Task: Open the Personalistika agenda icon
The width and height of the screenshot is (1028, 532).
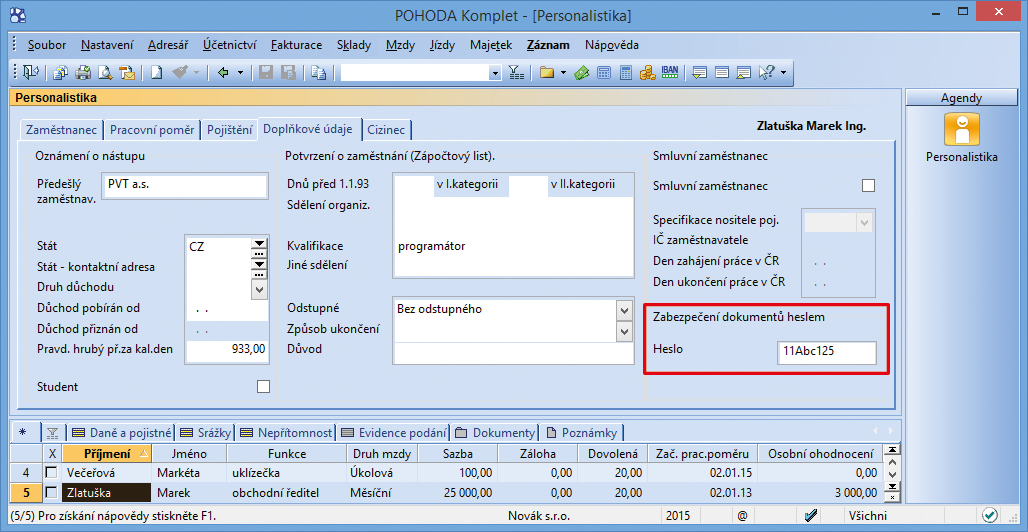Action: pyautogui.click(x=961, y=129)
